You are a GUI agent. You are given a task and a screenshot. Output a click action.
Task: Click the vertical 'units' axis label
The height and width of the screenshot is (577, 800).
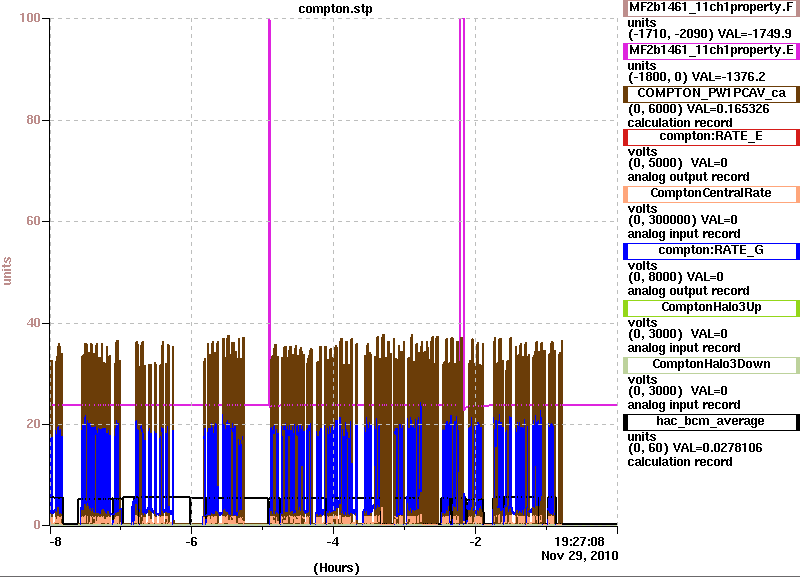(7, 271)
